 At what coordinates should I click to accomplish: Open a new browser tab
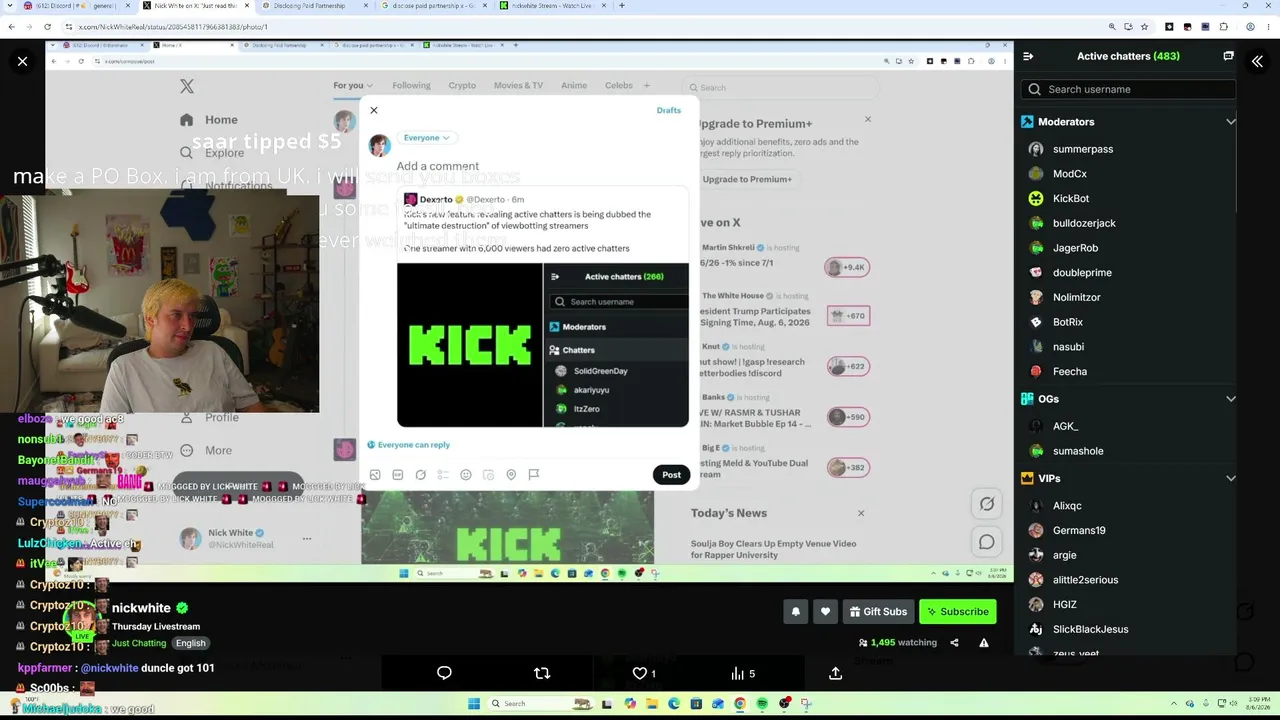[622, 6]
